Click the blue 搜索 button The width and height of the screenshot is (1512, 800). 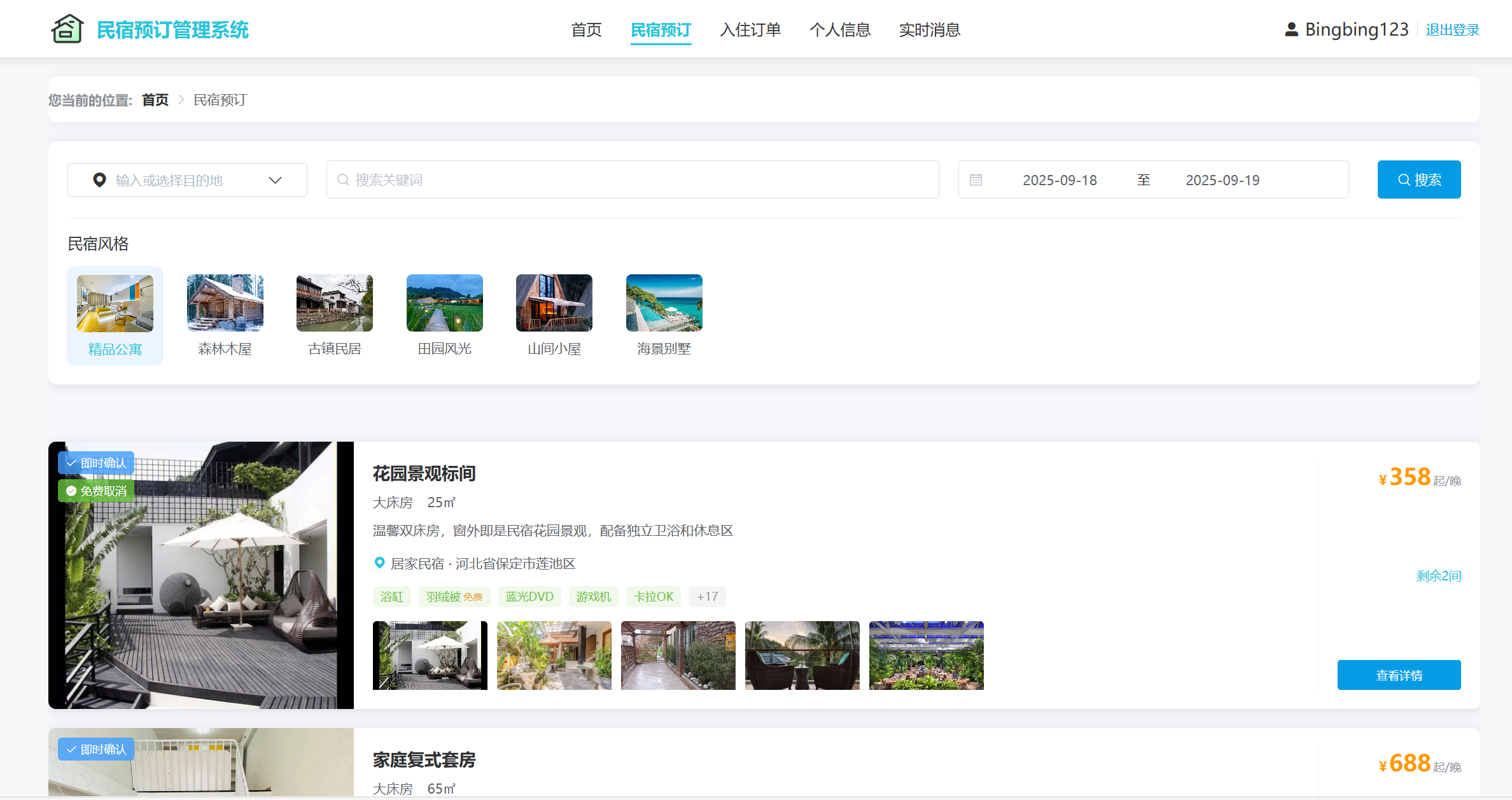pos(1419,179)
